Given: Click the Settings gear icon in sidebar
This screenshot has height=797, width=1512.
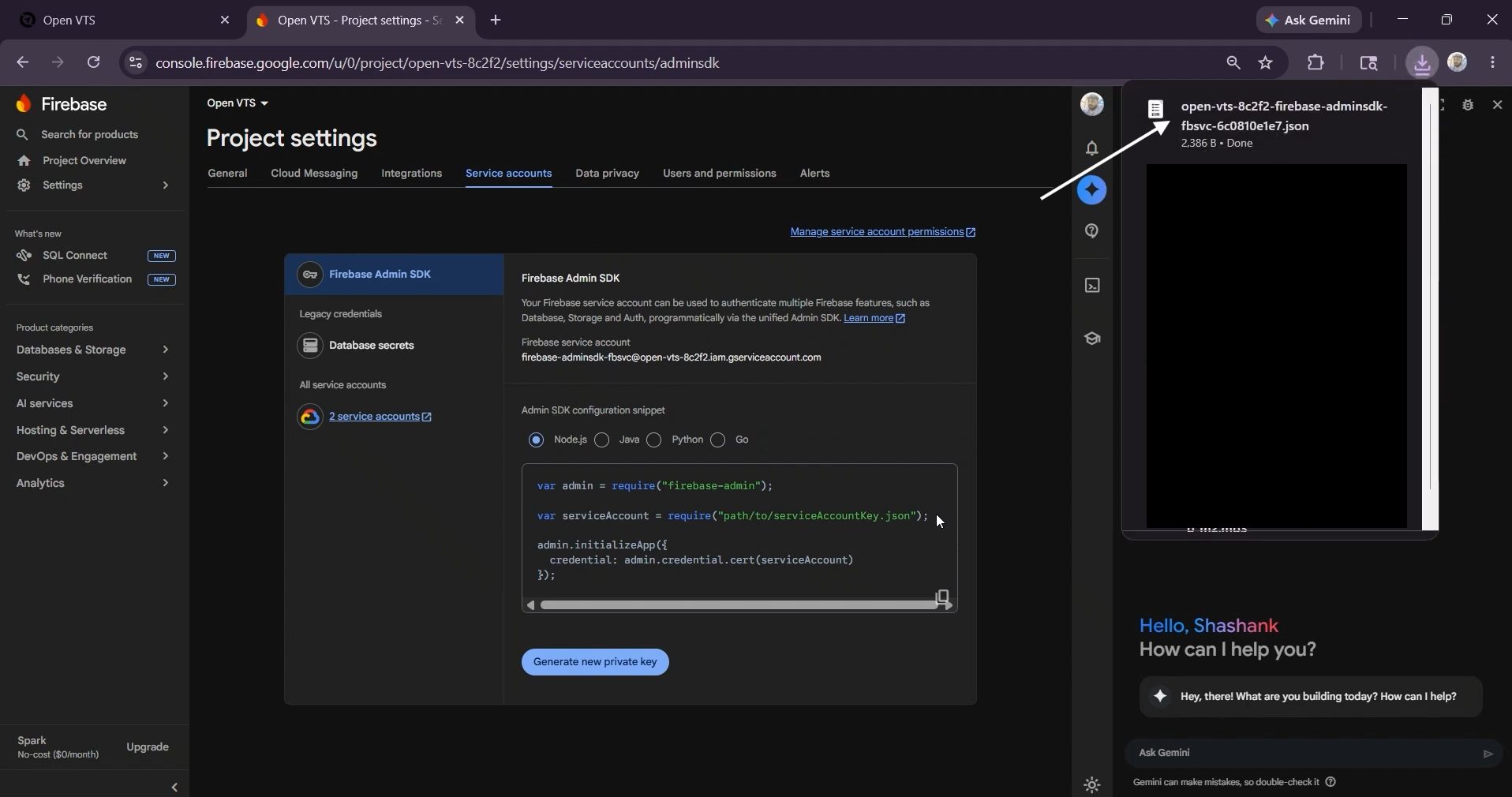Looking at the screenshot, I should tap(24, 185).
